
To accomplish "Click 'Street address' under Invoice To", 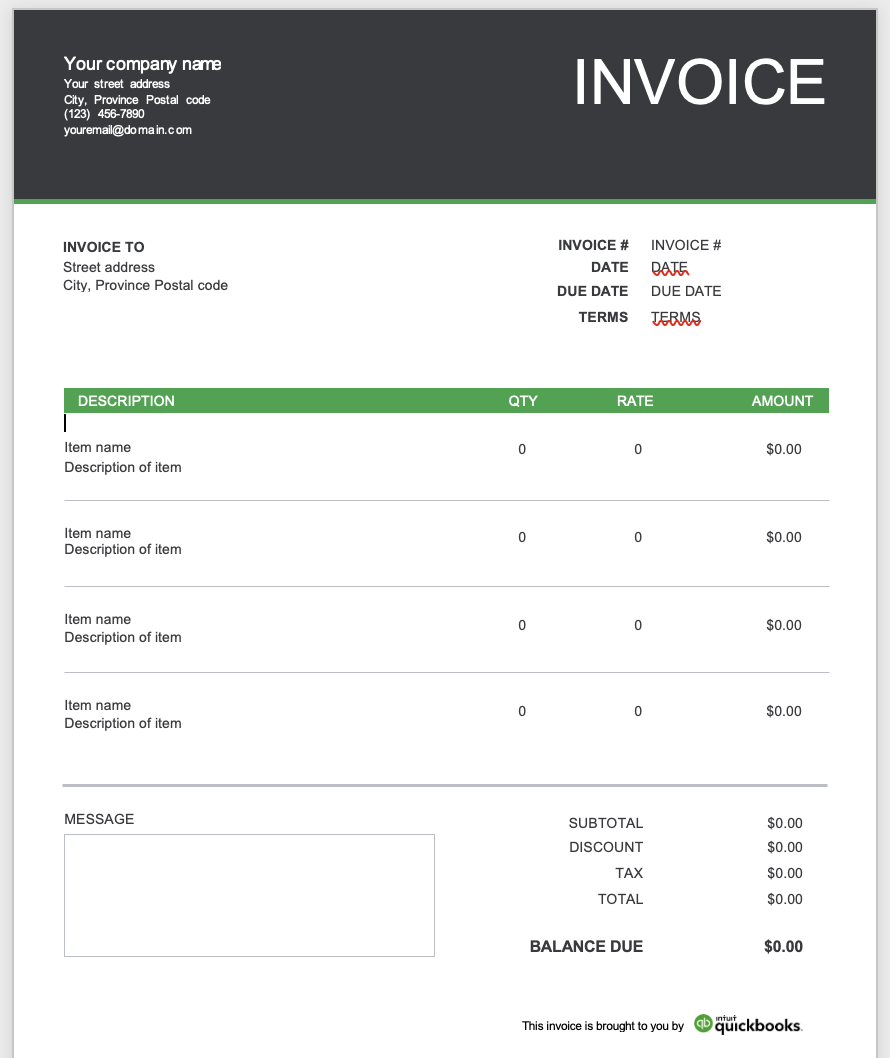I will (109, 267).
